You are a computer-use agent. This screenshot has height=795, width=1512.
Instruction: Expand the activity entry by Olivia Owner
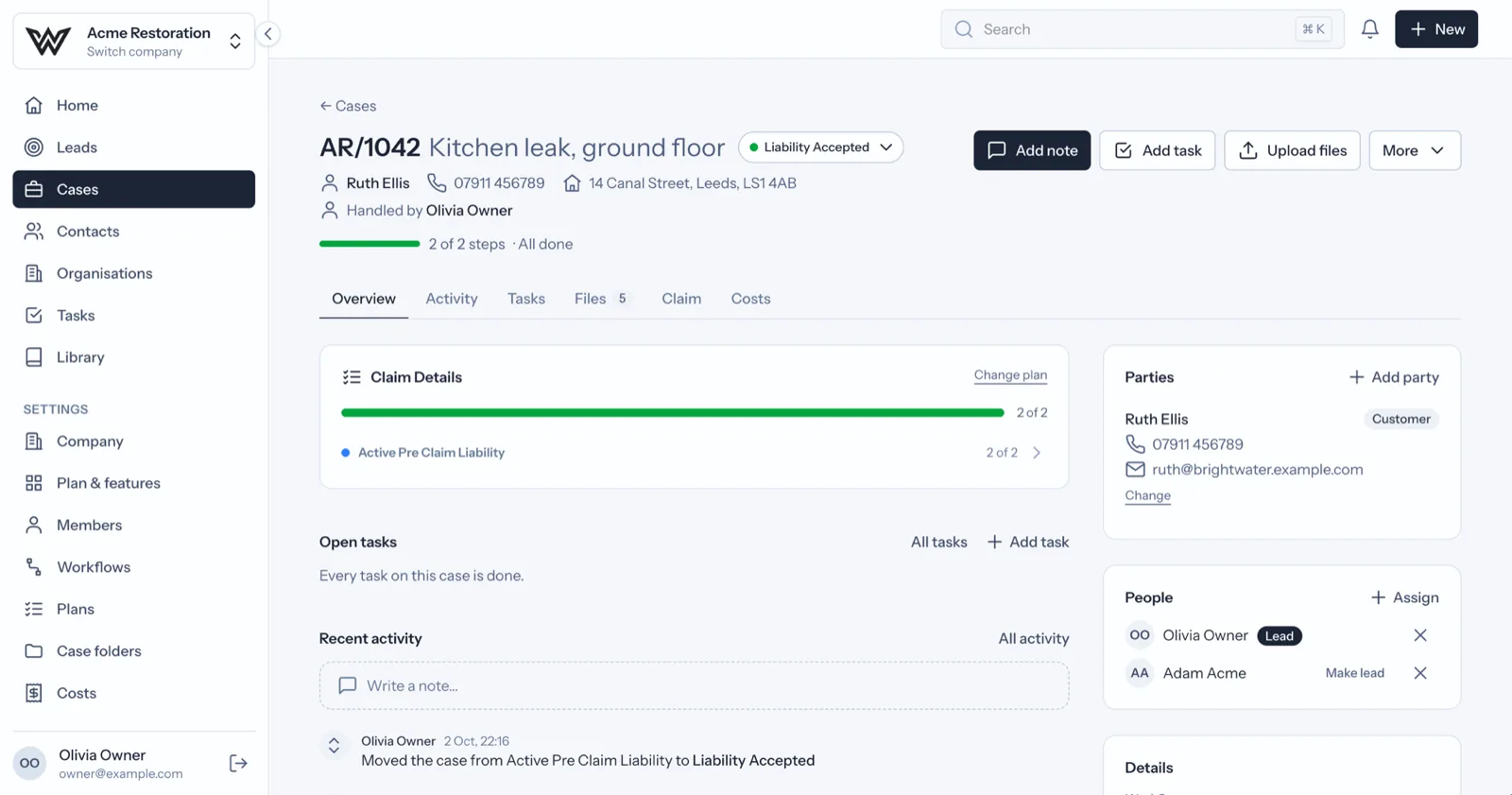click(334, 745)
